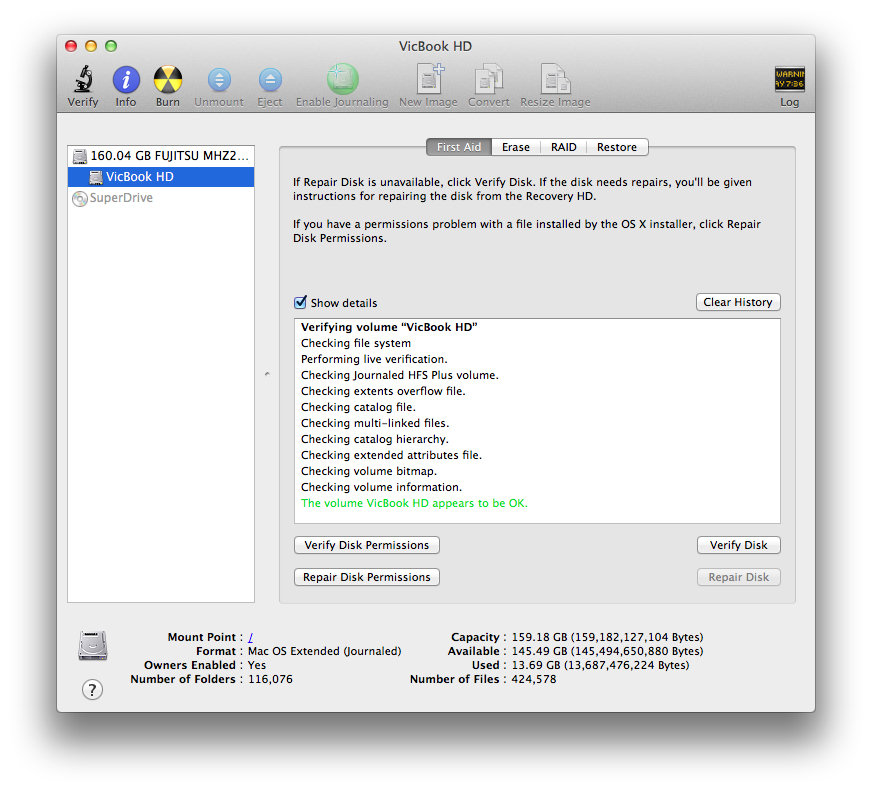
Task: Click the 'Checking catalog hierarchy.' log line
Action: coord(375,439)
